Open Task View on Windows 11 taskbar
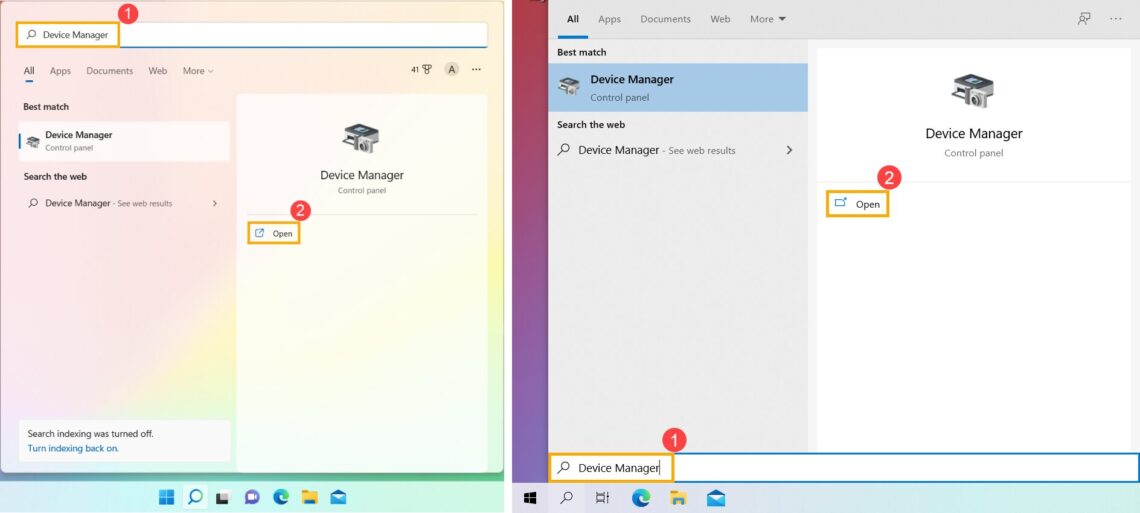This screenshot has width=1140, height=513. click(x=223, y=498)
